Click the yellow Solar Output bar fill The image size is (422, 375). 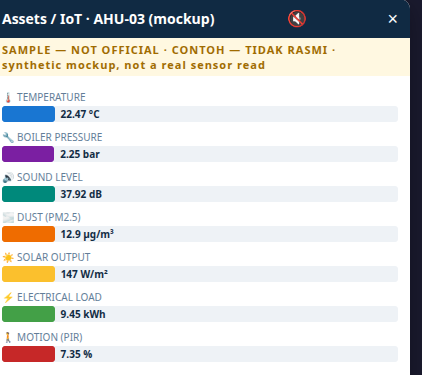(x=28, y=274)
